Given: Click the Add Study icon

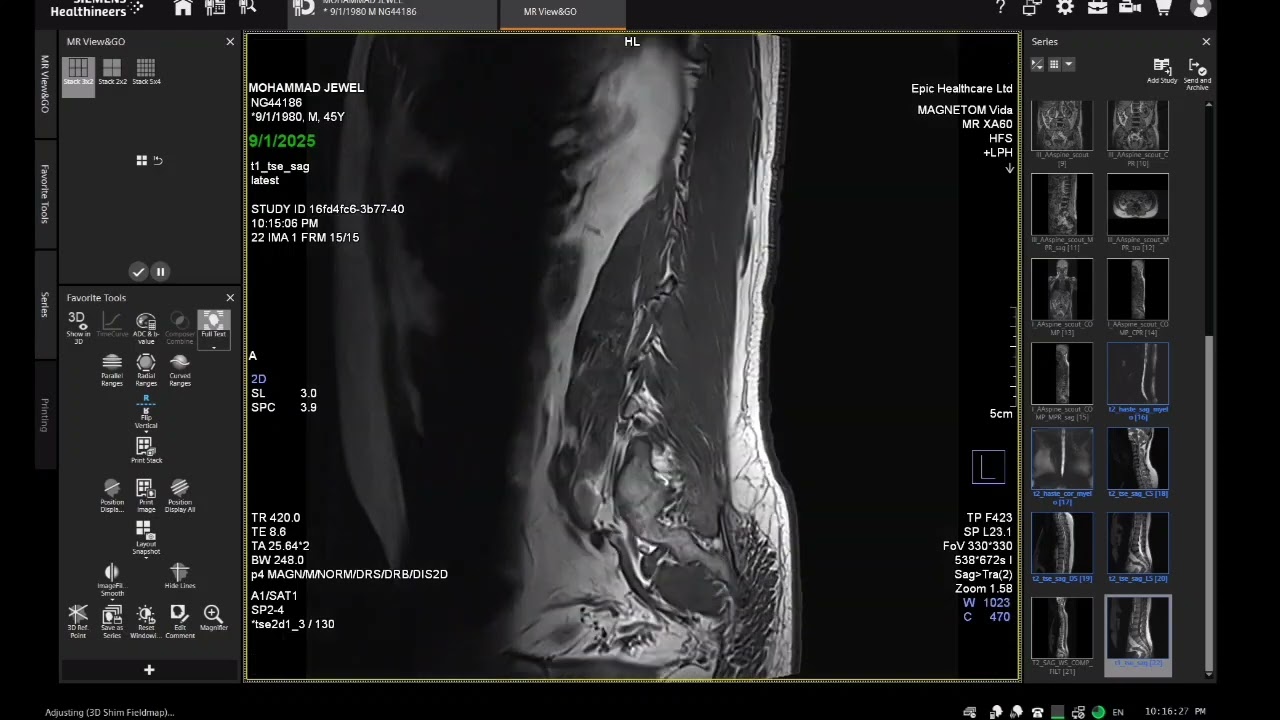Looking at the screenshot, I should 1162,71.
